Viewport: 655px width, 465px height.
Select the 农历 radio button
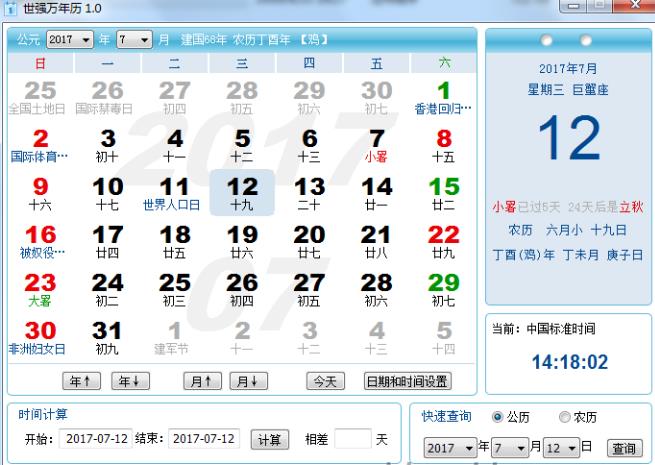565,417
